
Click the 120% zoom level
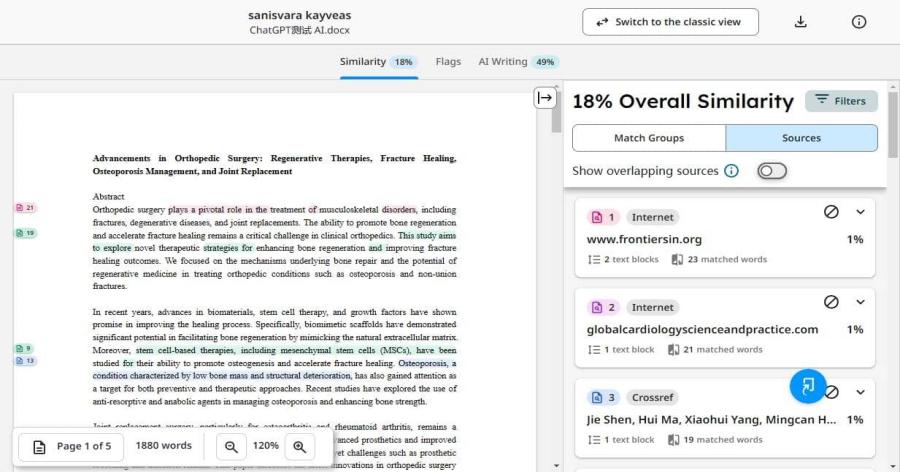[266, 446]
